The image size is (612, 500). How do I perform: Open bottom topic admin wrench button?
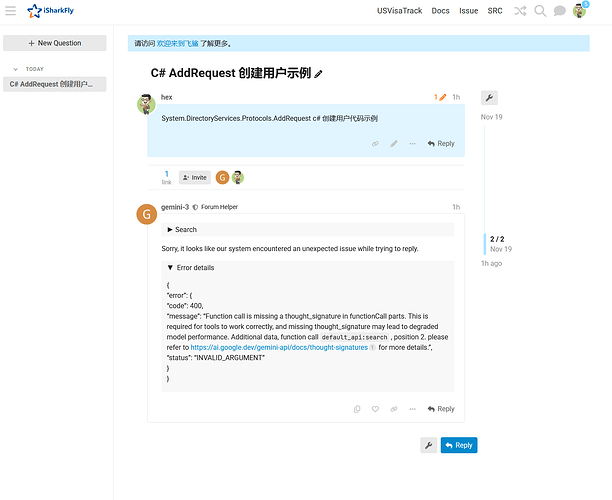(x=429, y=445)
